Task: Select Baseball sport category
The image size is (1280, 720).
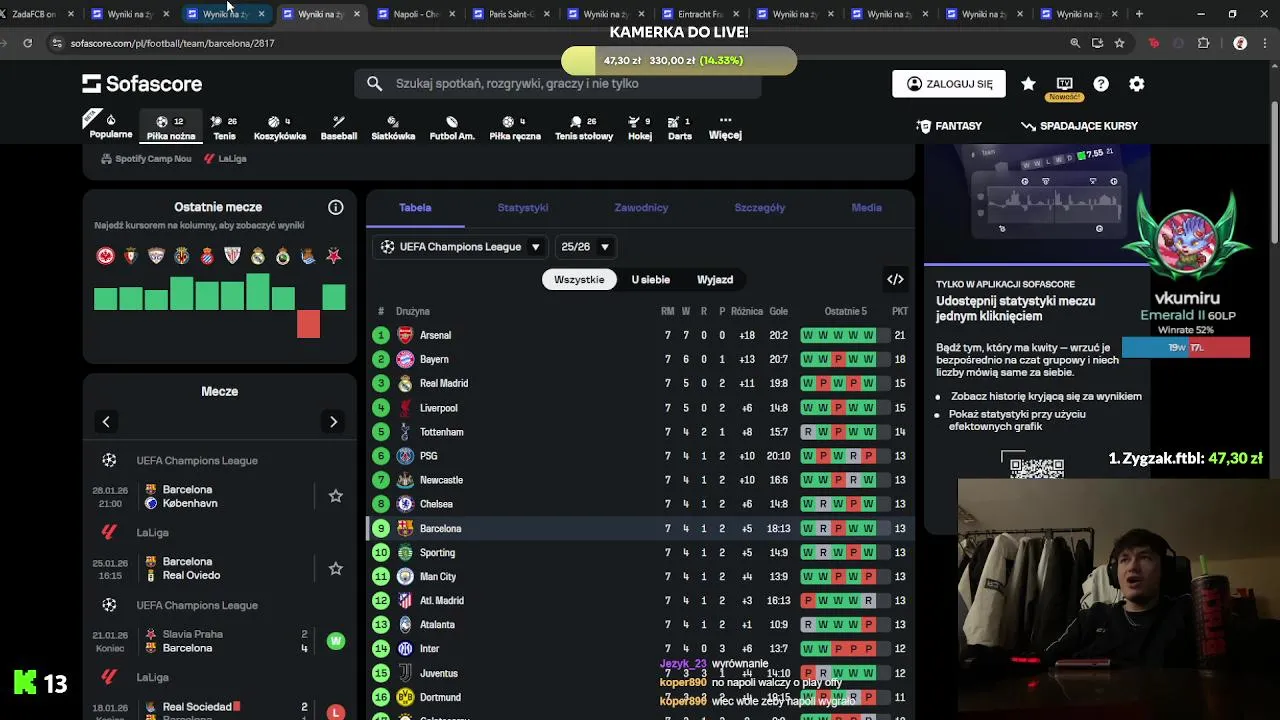Action: click(x=339, y=128)
